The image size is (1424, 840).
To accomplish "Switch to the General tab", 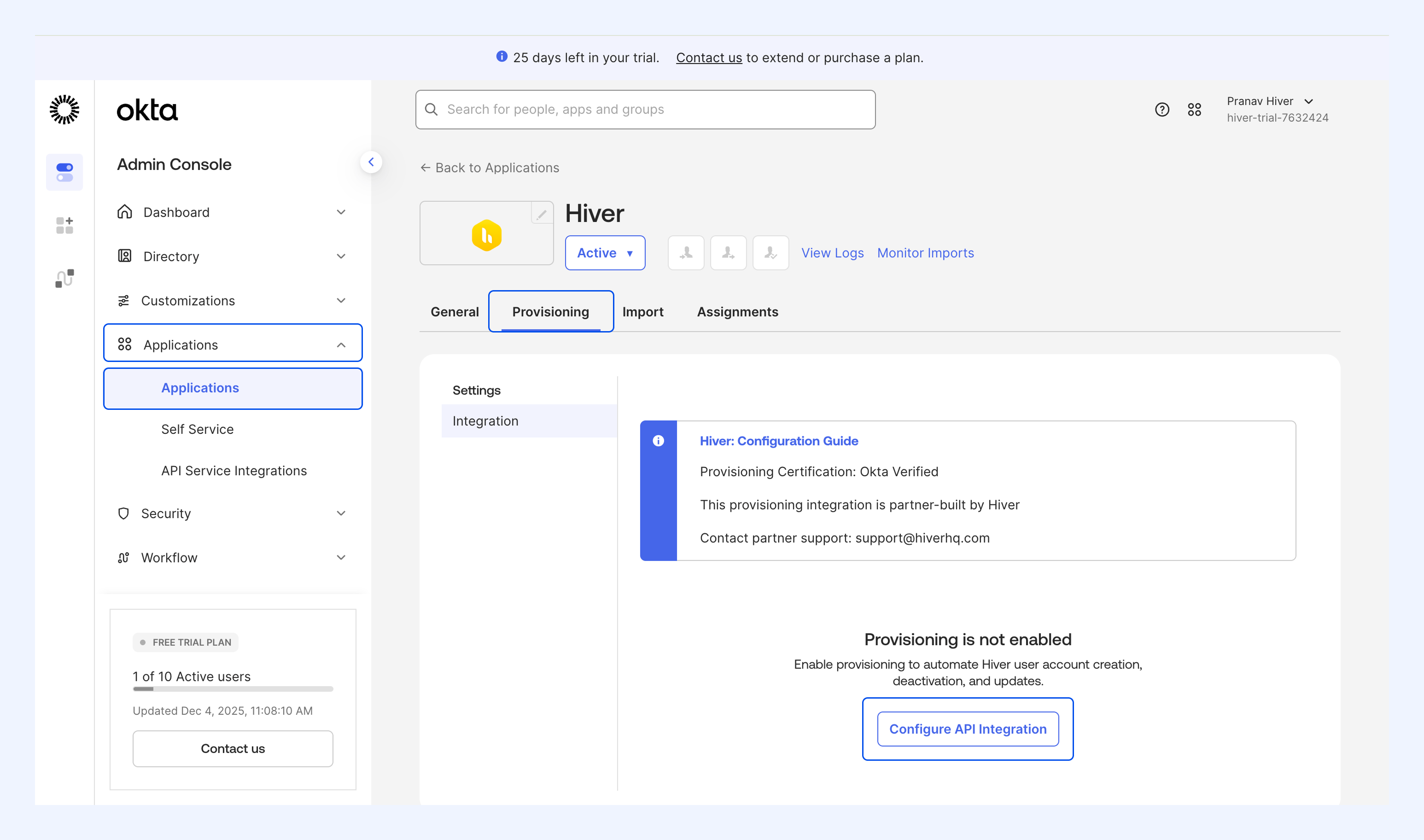I will coord(455,312).
